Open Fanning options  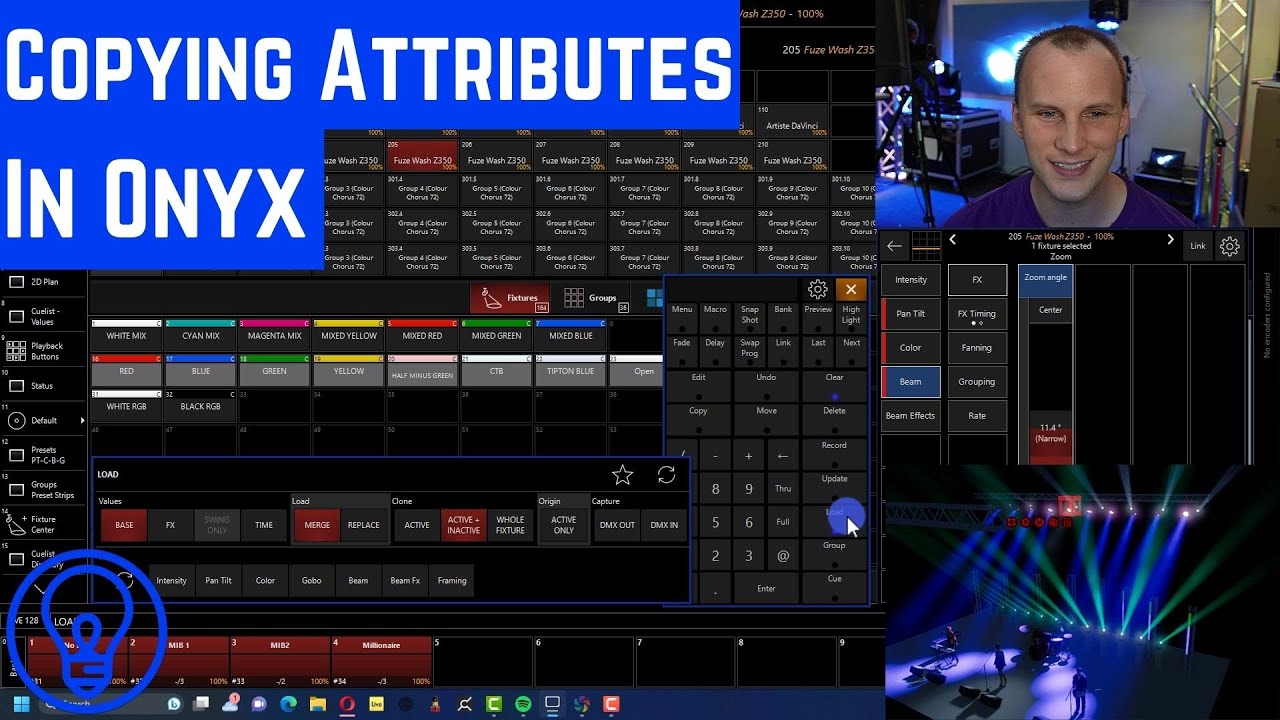(x=977, y=348)
